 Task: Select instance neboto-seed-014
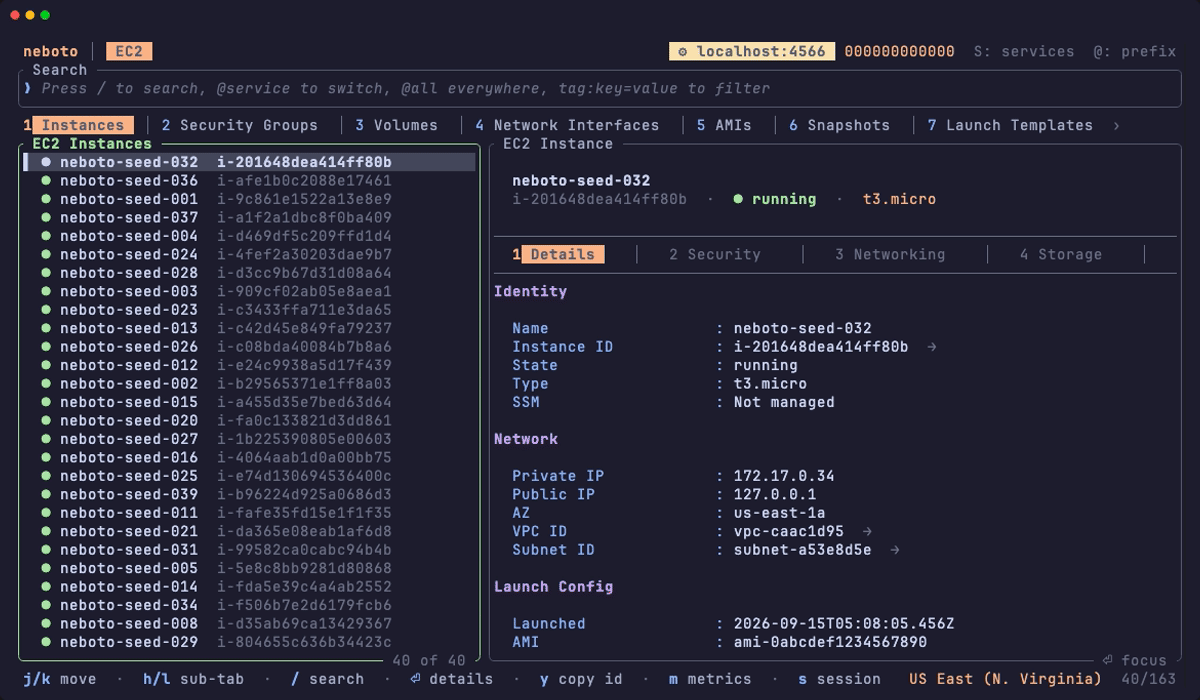249,587
